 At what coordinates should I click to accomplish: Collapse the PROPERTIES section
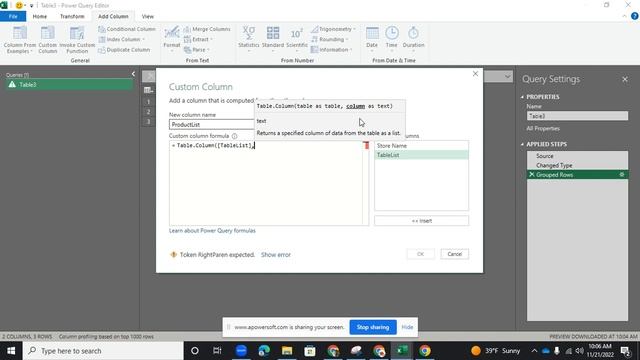point(522,97)
